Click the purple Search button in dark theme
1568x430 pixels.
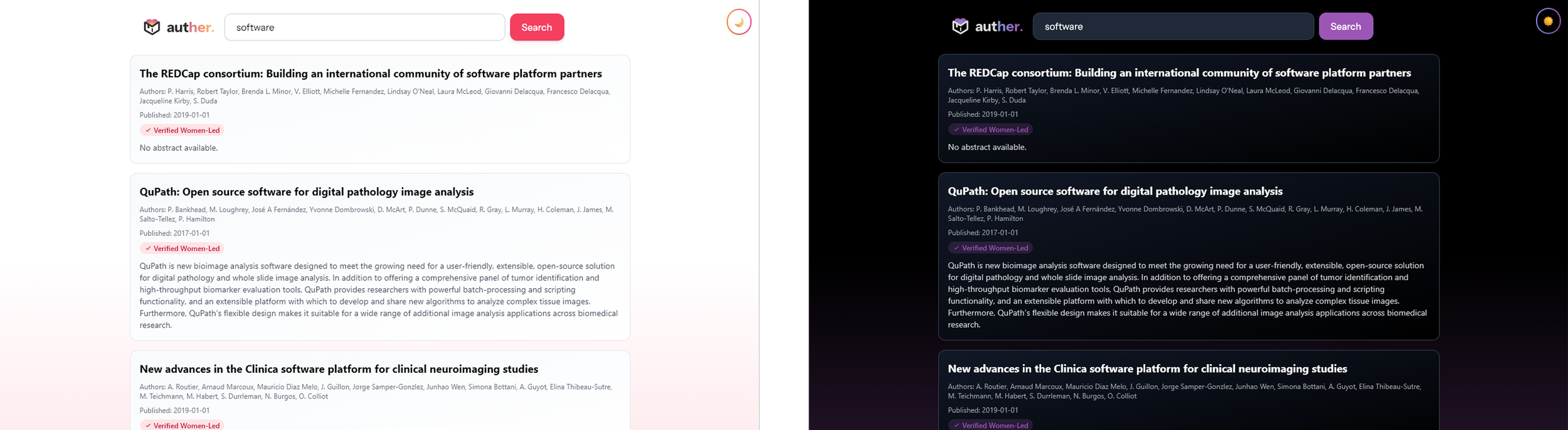(1346, 26)
